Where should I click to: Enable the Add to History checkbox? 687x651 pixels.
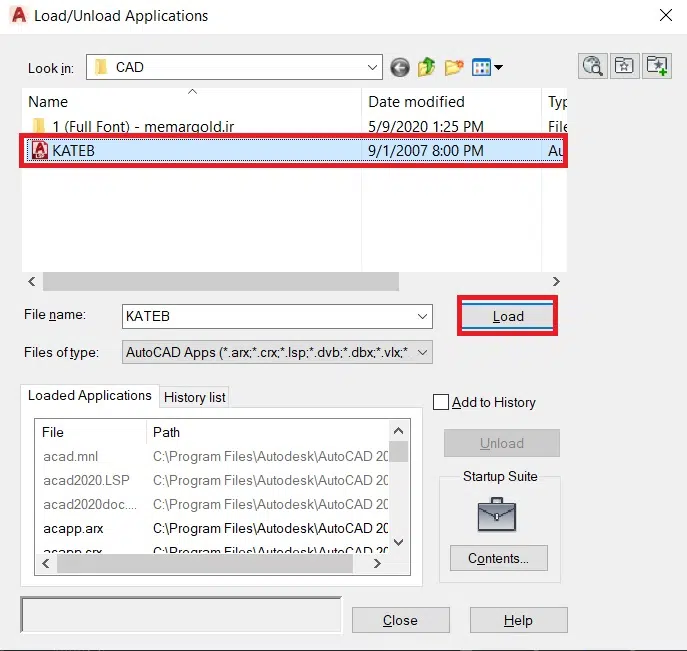tap(441, 402)
